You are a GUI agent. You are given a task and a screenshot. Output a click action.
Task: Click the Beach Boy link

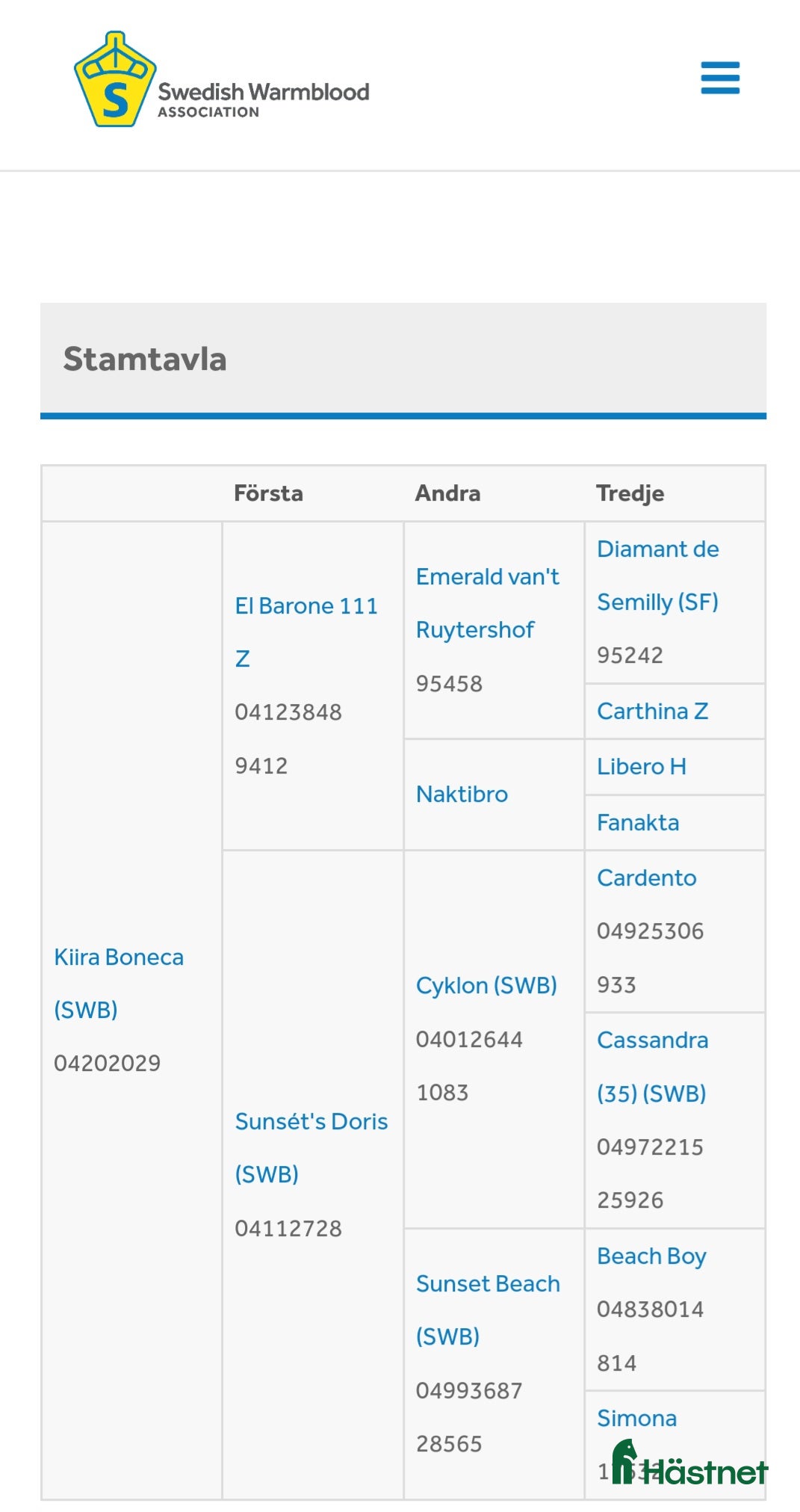pos(651,1256)
